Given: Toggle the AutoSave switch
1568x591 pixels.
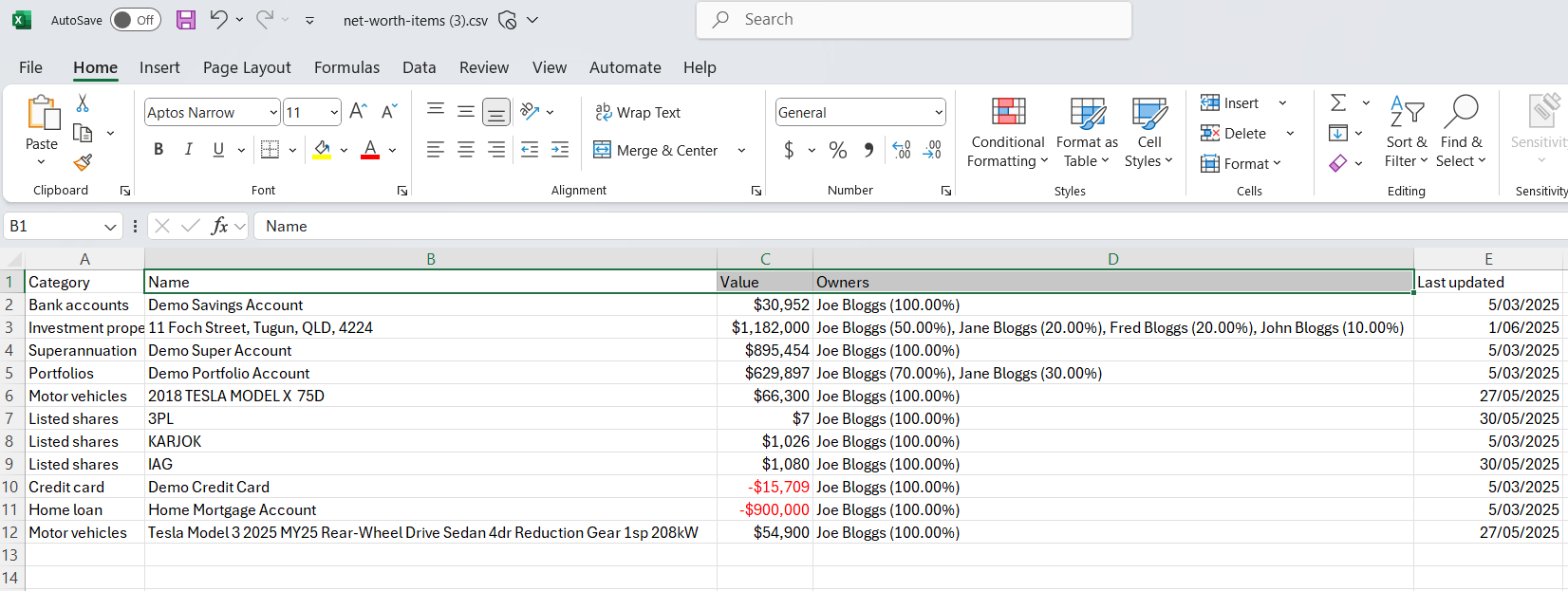Looking at the screenshot, I should click(135, 20).
